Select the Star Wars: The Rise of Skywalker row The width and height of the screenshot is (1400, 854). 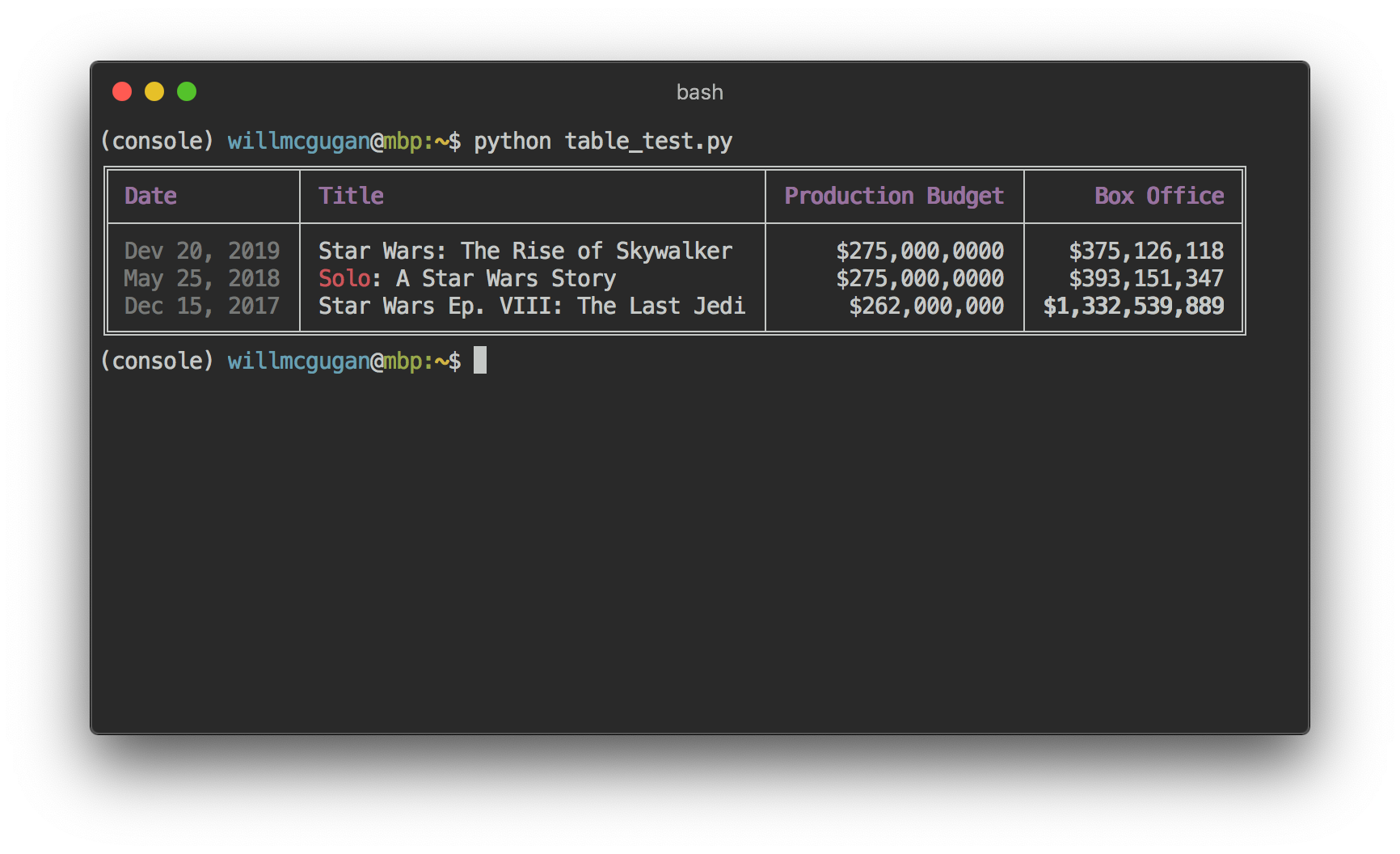[x=525, y=251]
